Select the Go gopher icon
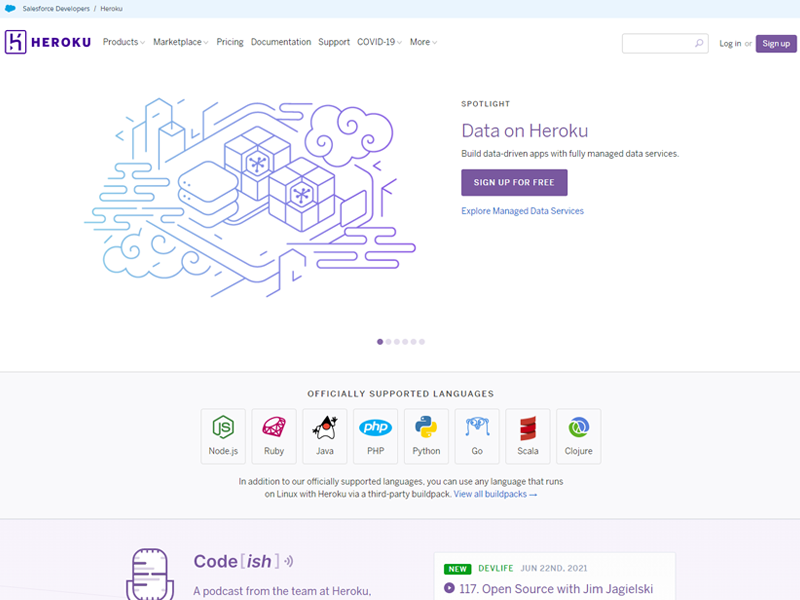 (x=477, y=427)
